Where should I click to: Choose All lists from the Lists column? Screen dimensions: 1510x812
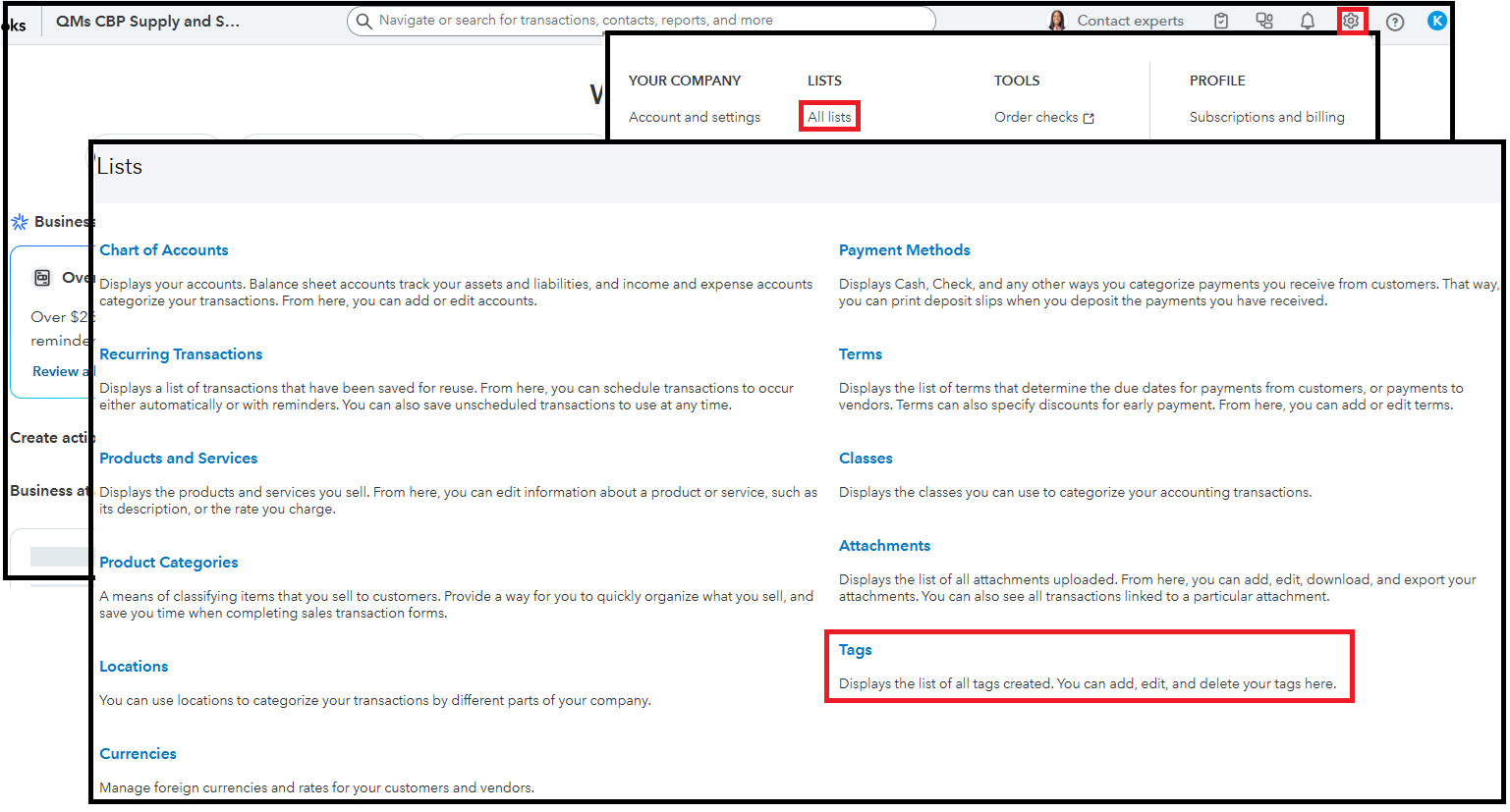829,117
